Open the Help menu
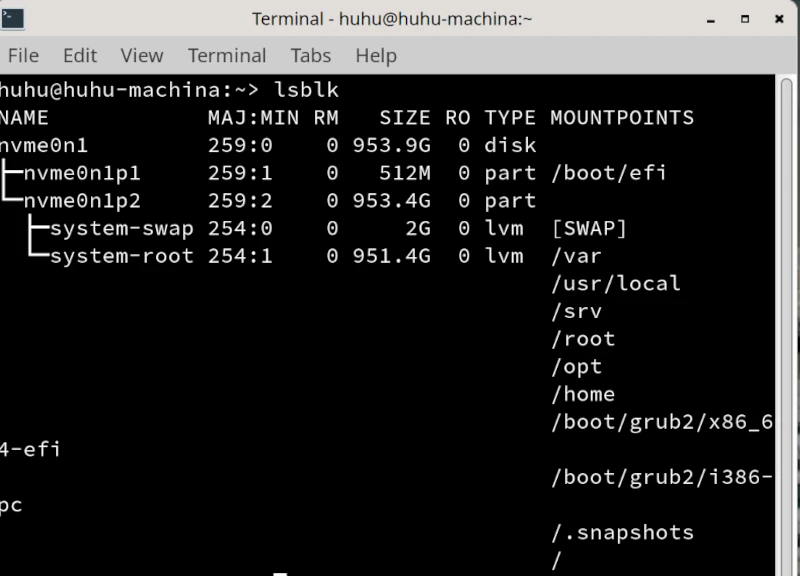 (376, 56)
